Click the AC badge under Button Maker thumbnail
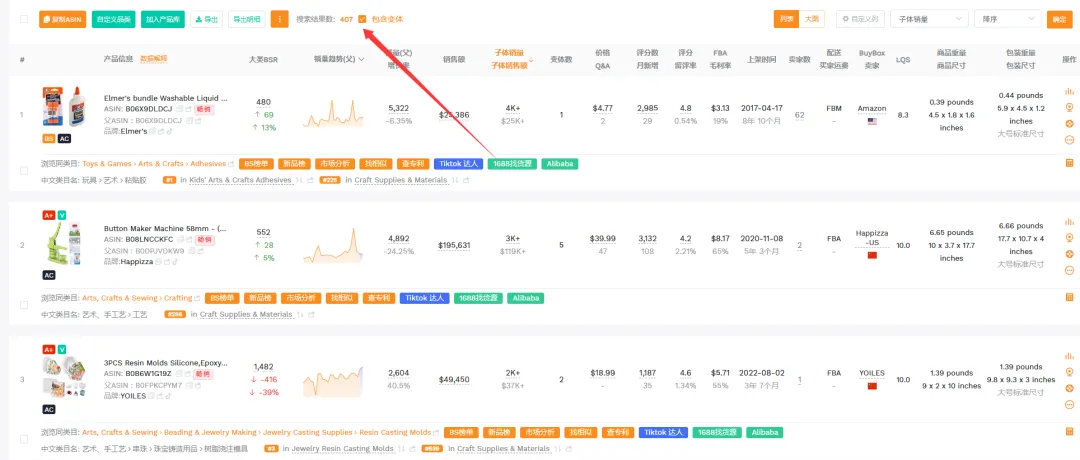Screen dimensions: 1080x460 tap(49, 275)
